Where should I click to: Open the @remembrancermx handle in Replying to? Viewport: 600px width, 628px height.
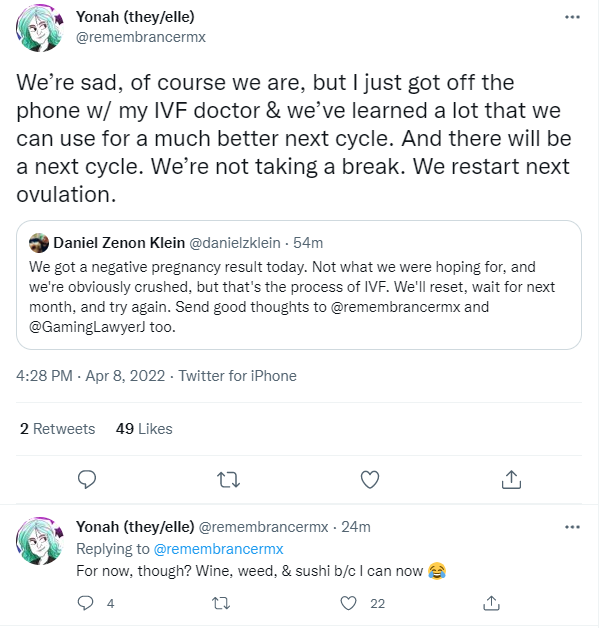[218, 548]
